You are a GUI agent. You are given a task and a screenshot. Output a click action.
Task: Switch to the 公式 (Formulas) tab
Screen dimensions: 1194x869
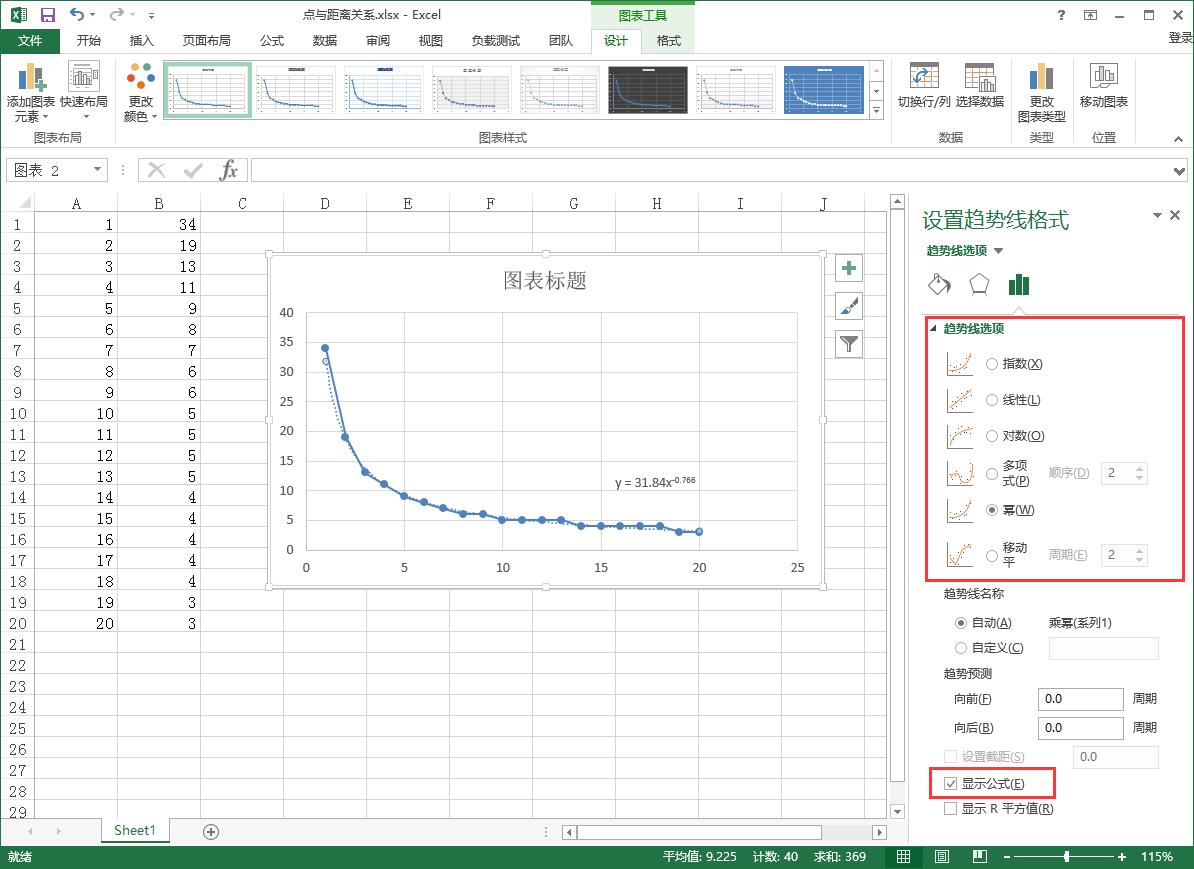click(x=271, y=40)
